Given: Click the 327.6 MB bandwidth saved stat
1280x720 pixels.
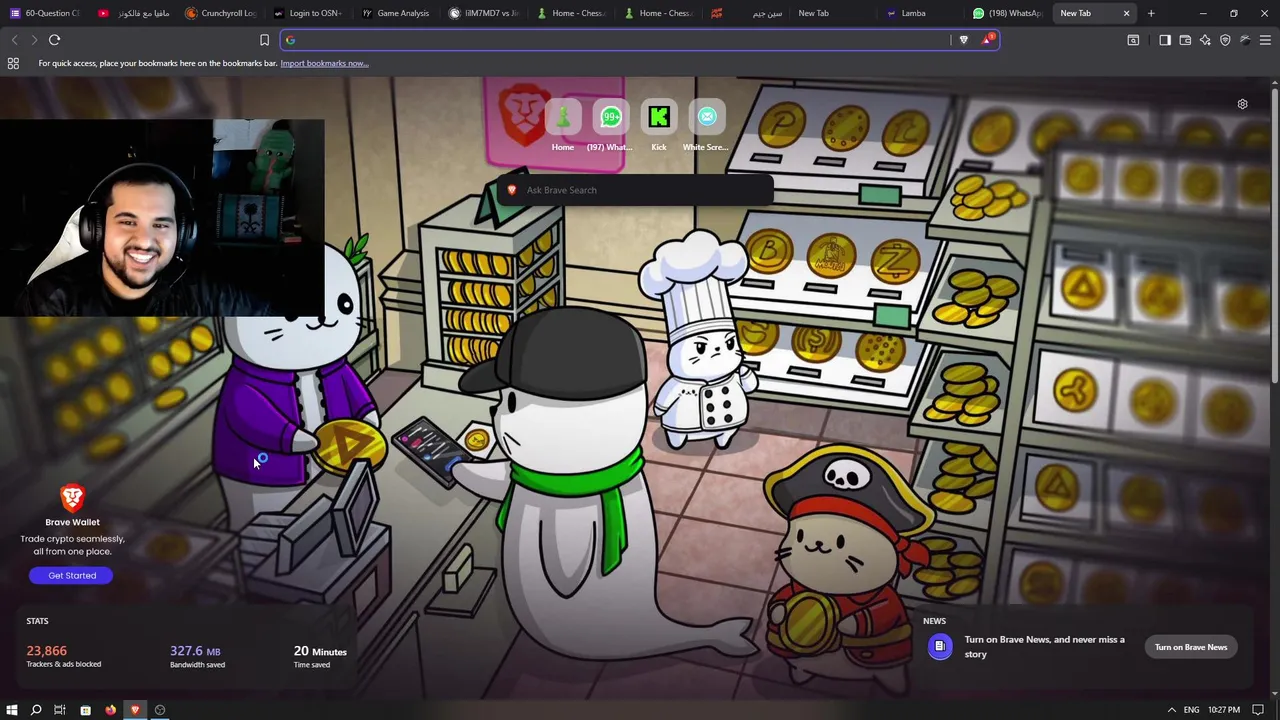Looking at the screenshot, I should coord(198,656).
